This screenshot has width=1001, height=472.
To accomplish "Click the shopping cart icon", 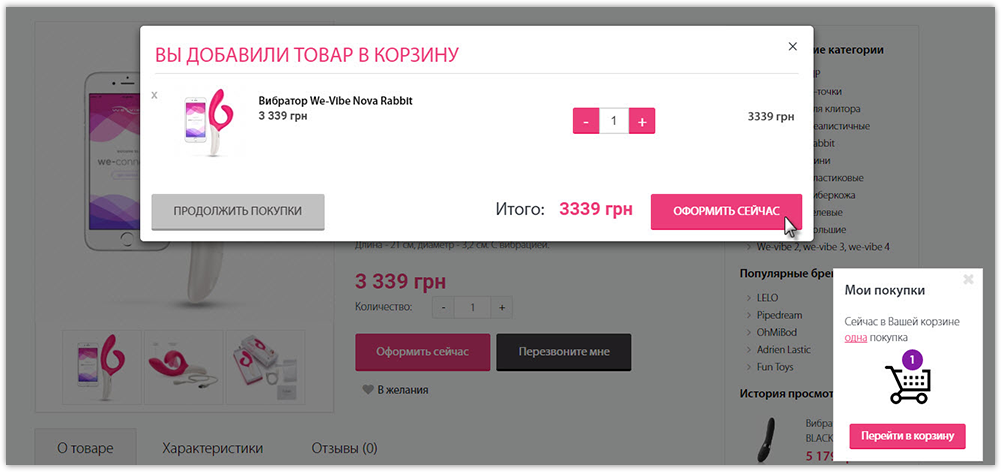I will (907, 380).
